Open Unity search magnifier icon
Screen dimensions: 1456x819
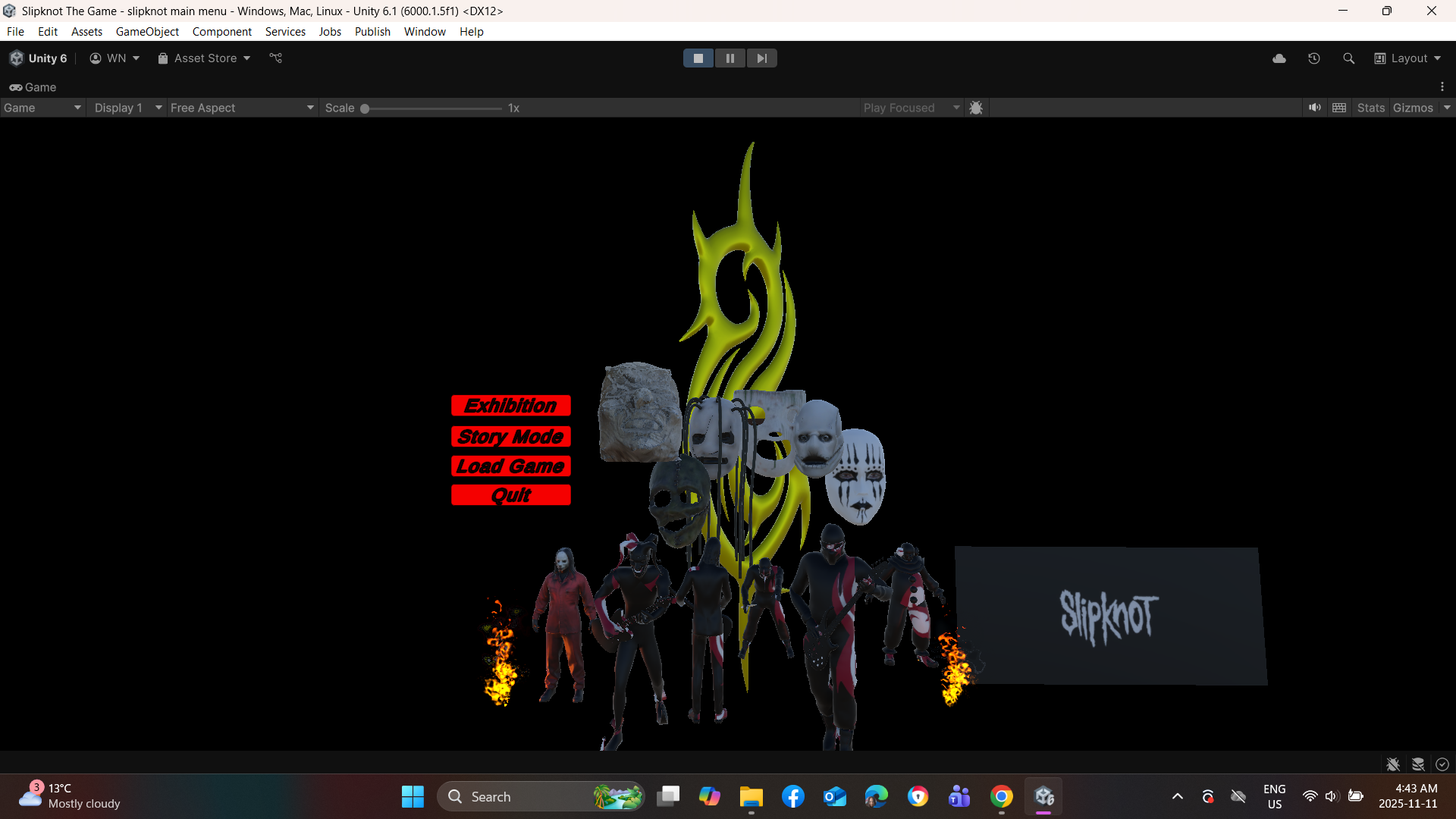pos(1348,58)
